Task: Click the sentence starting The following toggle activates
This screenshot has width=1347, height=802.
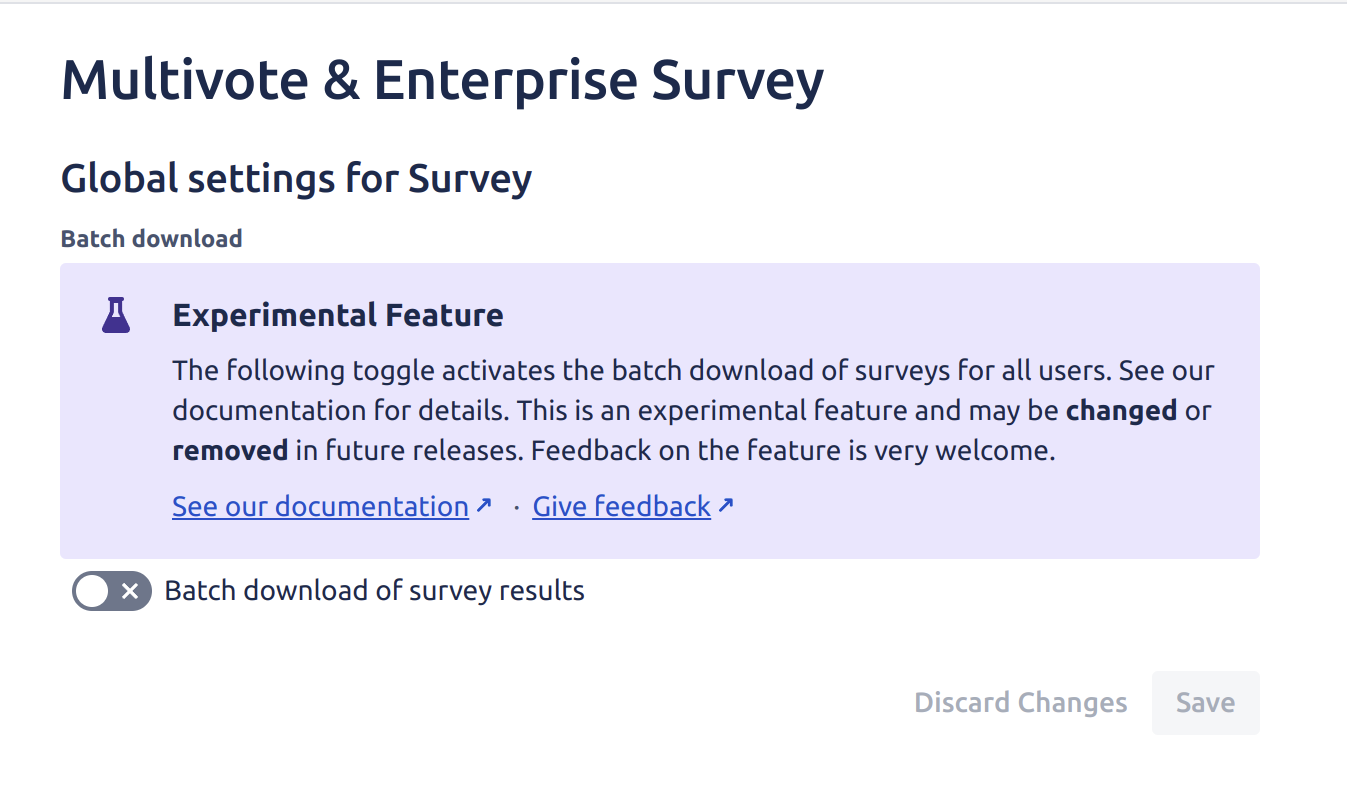Action: [x=640, y=371]
